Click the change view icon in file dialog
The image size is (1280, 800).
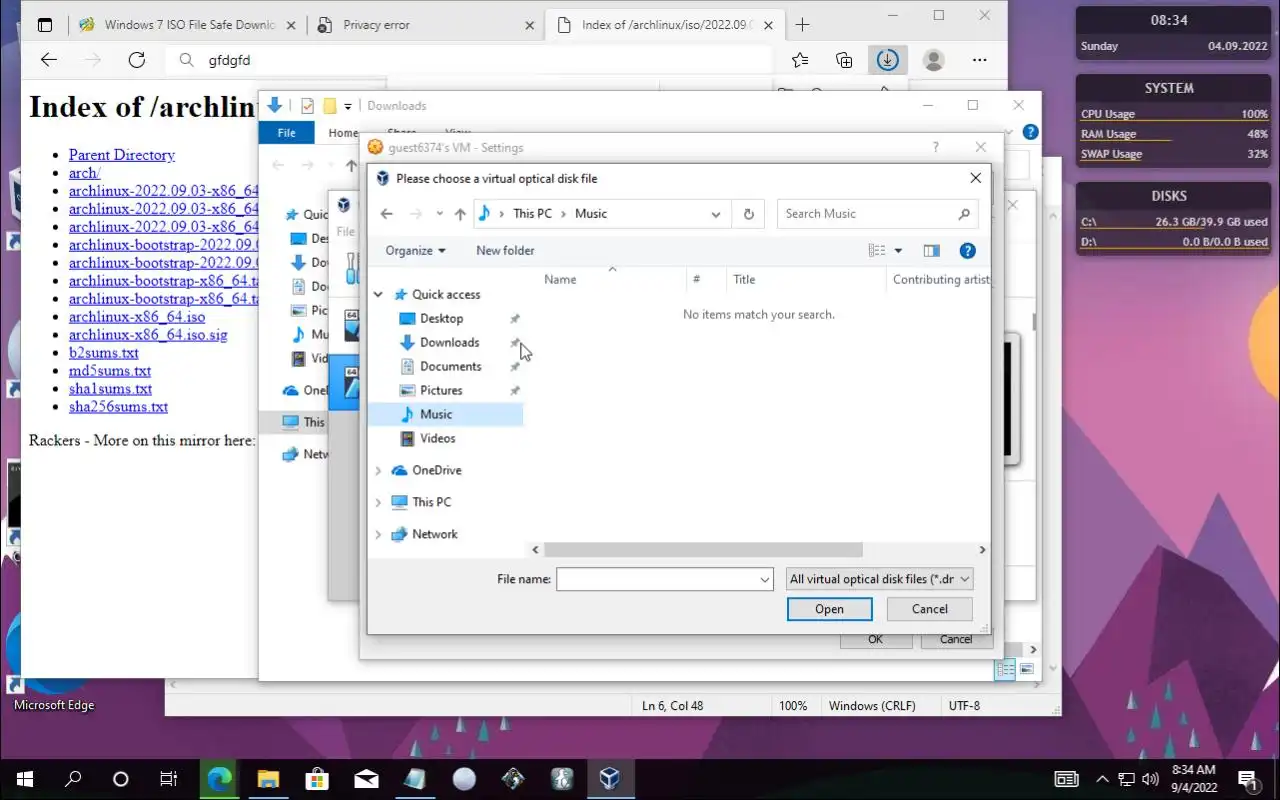pos(877,251)
